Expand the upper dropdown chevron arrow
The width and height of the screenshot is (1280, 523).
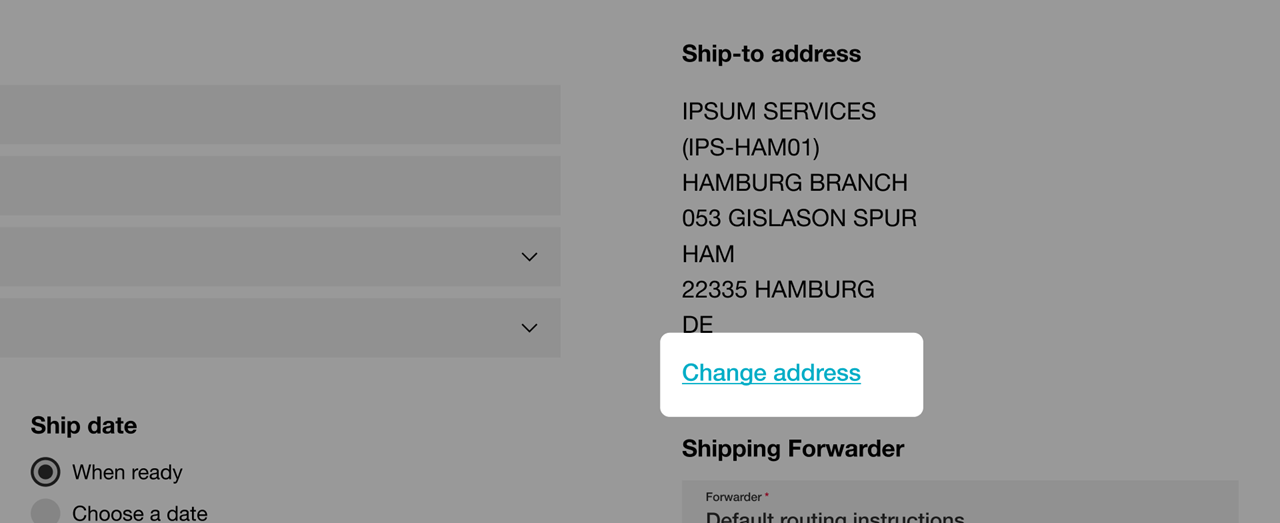(530, 257)
